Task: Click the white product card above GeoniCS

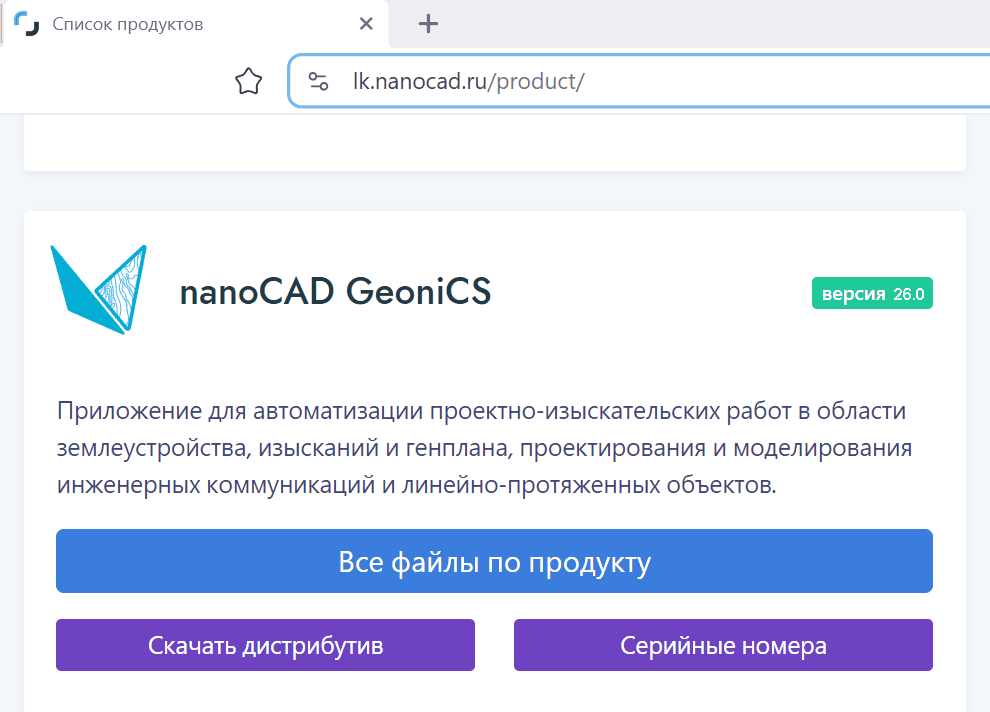Action: click(494, 143)
